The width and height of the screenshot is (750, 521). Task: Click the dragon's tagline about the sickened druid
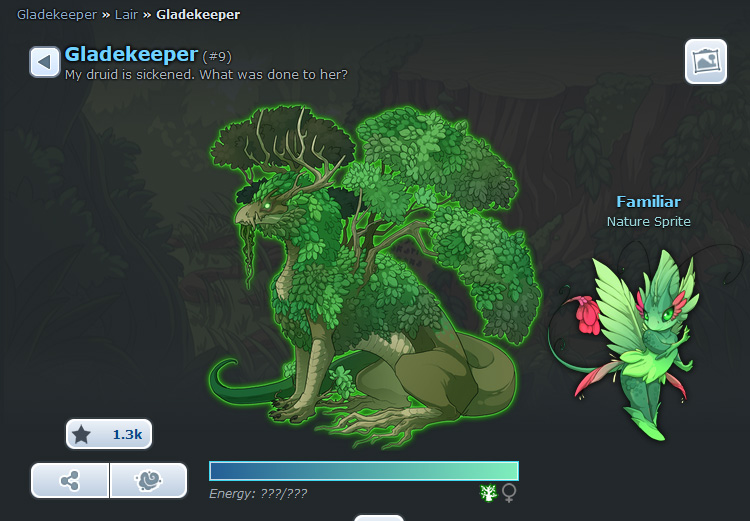tap(206, 75)
